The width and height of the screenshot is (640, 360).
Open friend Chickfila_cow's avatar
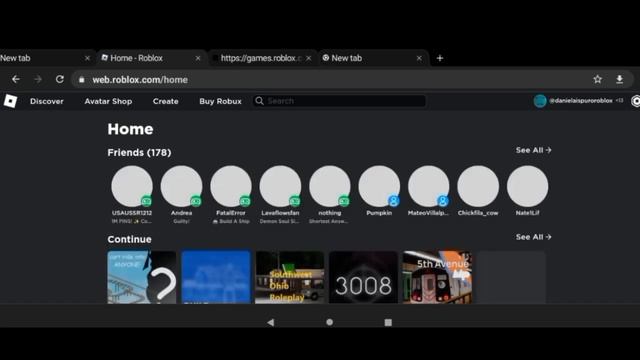click(x=478, y=186)
